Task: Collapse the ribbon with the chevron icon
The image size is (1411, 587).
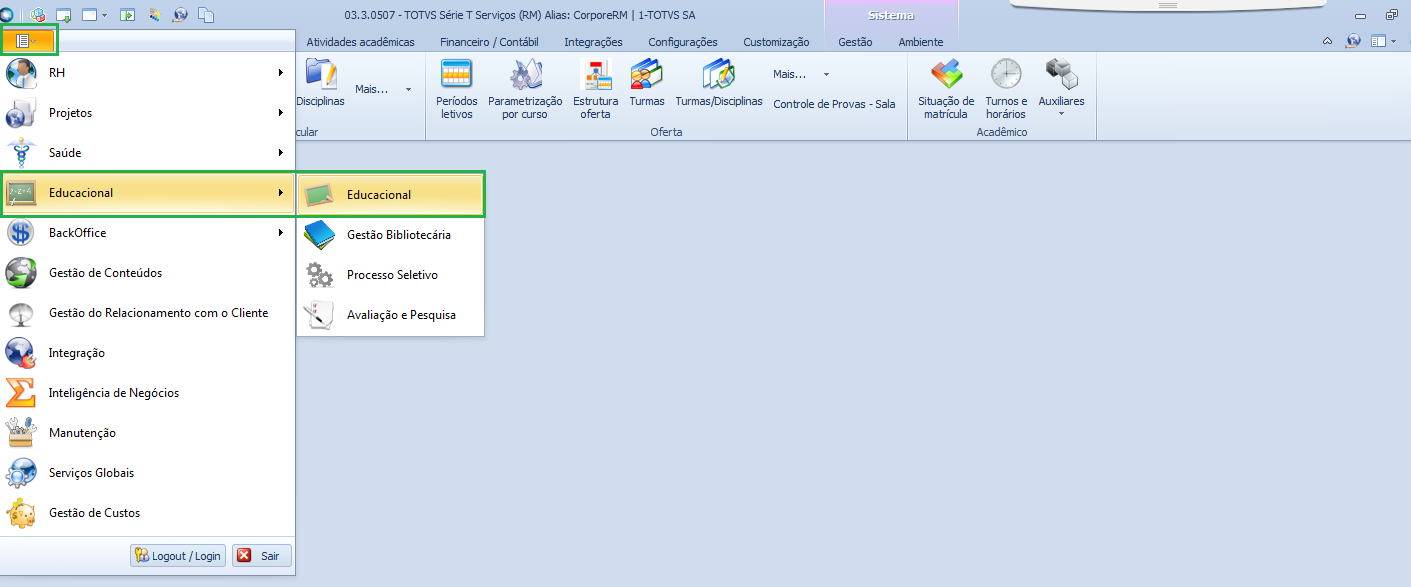Action: 1327,42
